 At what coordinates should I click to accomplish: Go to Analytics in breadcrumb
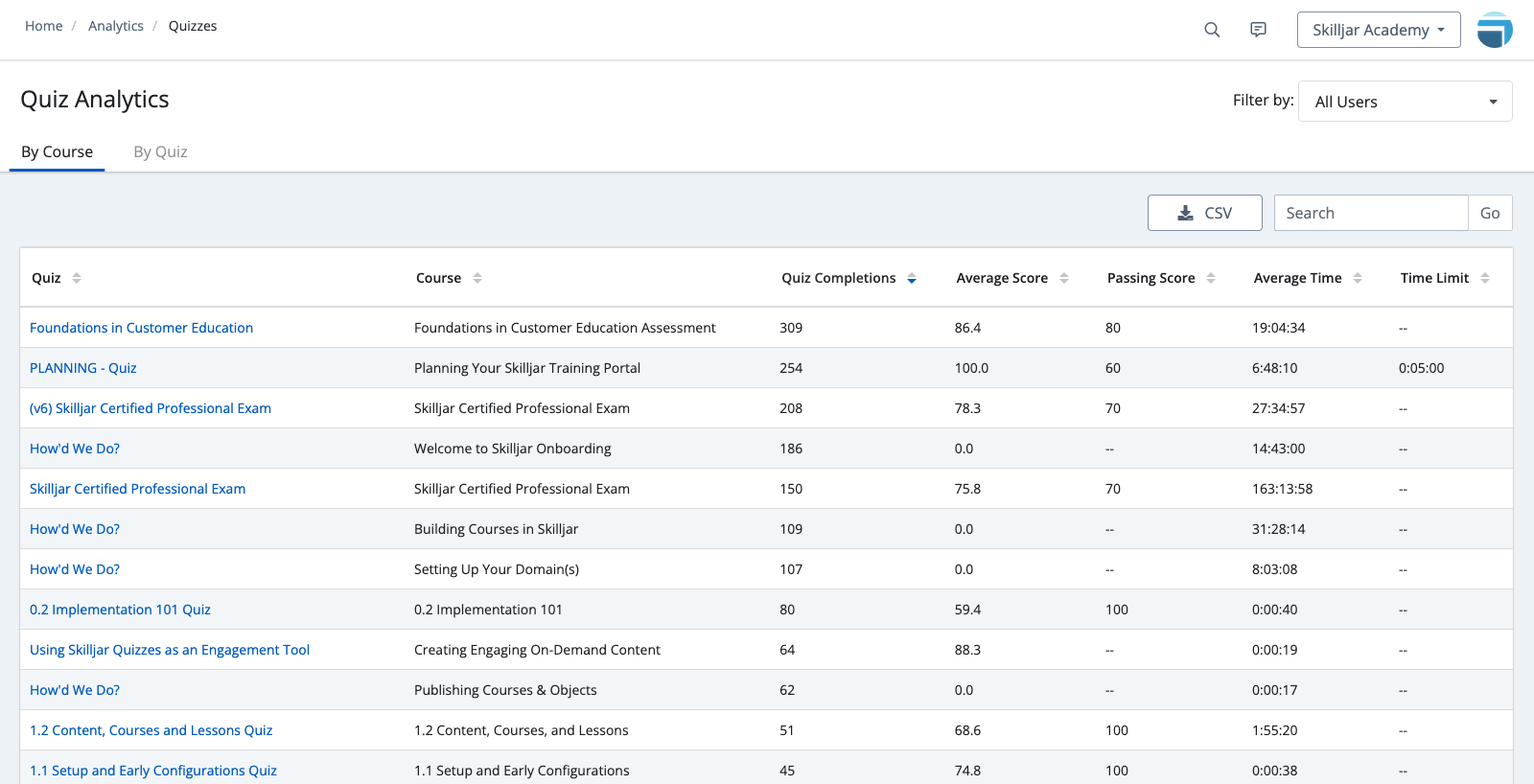pos(116,26)
